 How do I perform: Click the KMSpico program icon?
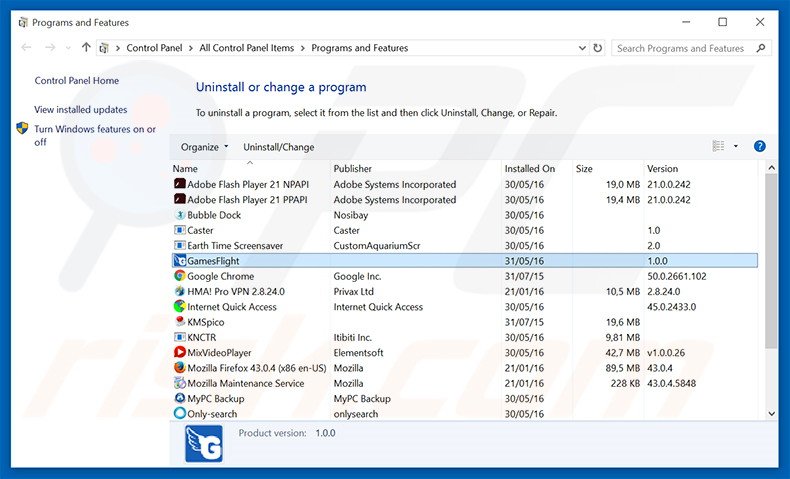179,321
